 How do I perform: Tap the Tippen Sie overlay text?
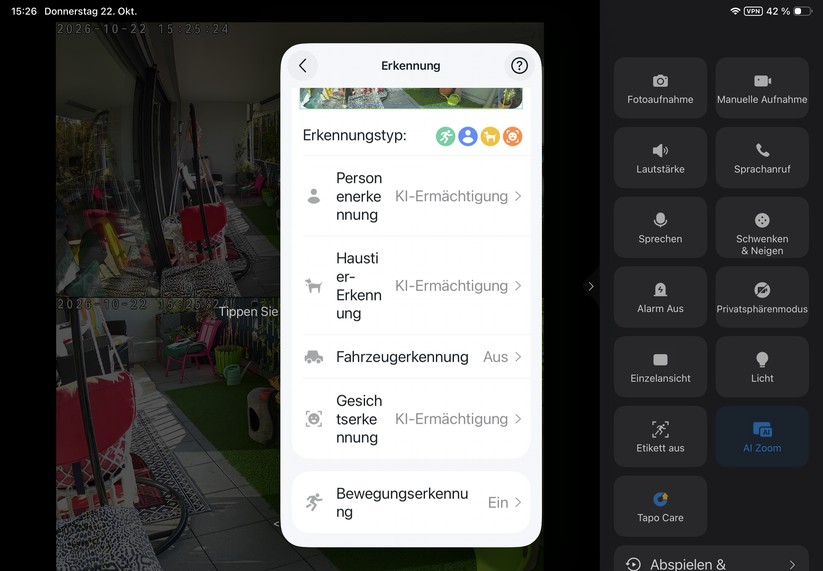[x=248, y=312]
